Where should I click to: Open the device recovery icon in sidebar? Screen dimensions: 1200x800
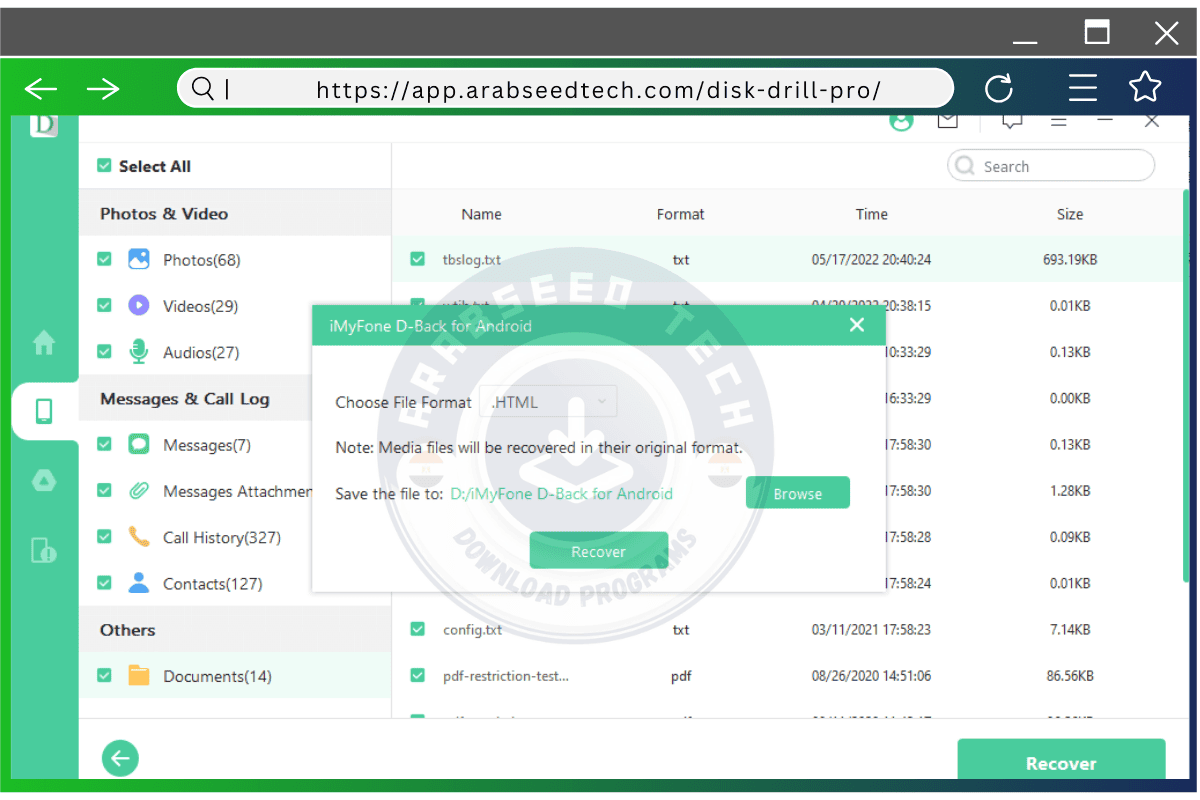coord(44,411)
